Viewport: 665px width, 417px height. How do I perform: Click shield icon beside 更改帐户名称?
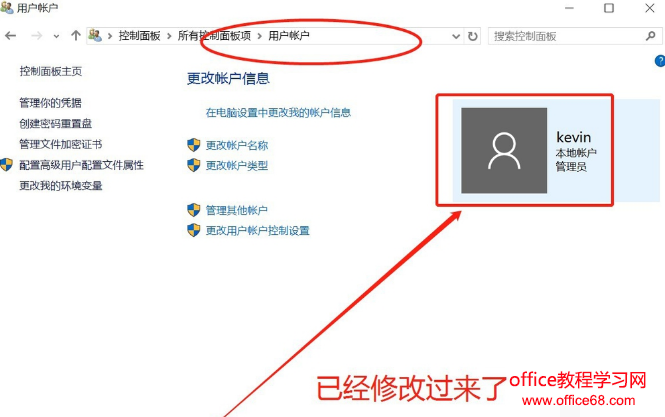pos(194,145)
